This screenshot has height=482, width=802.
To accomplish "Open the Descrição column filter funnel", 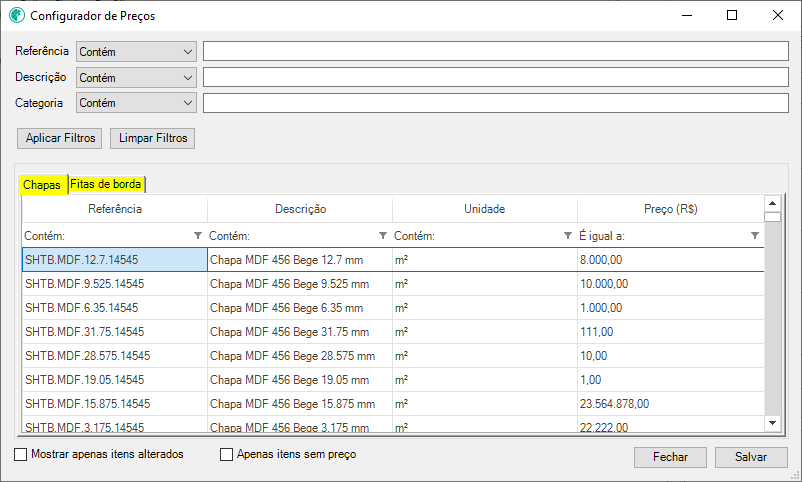I will tap(383, 235).
